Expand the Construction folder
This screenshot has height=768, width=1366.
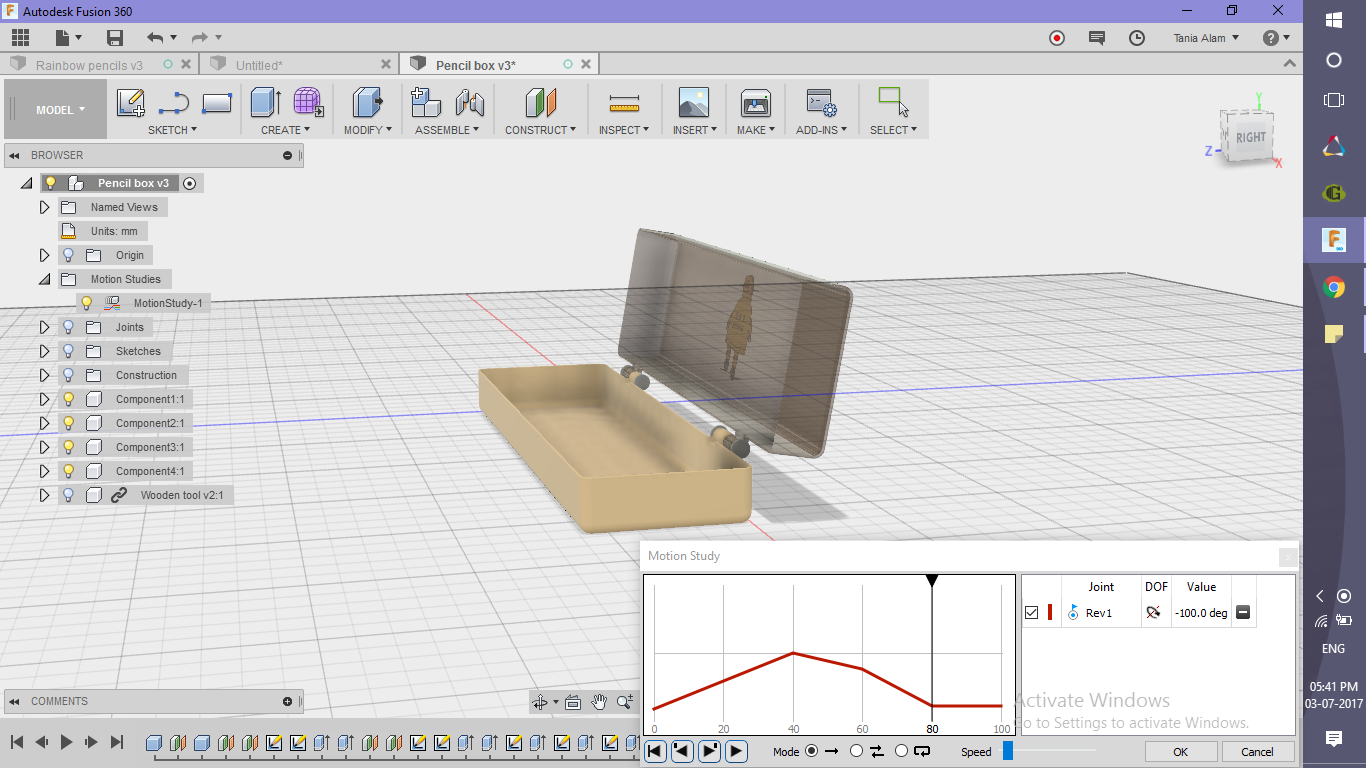[44, 375]
